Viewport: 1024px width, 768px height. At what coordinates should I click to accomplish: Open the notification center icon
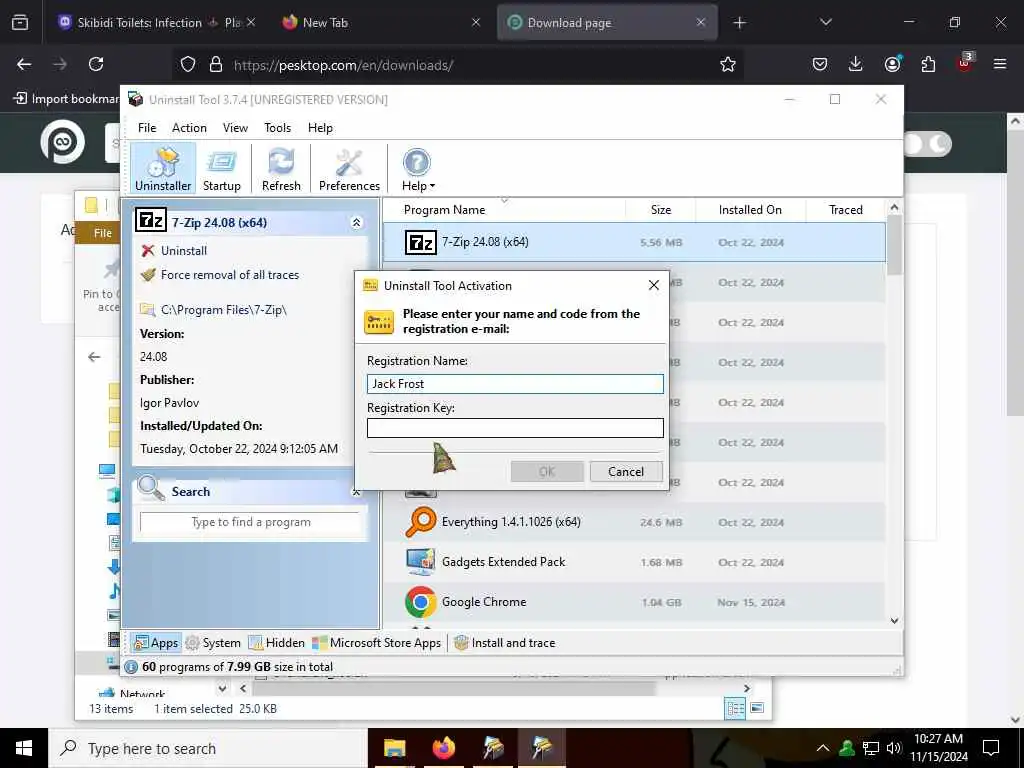click(991, 748)
